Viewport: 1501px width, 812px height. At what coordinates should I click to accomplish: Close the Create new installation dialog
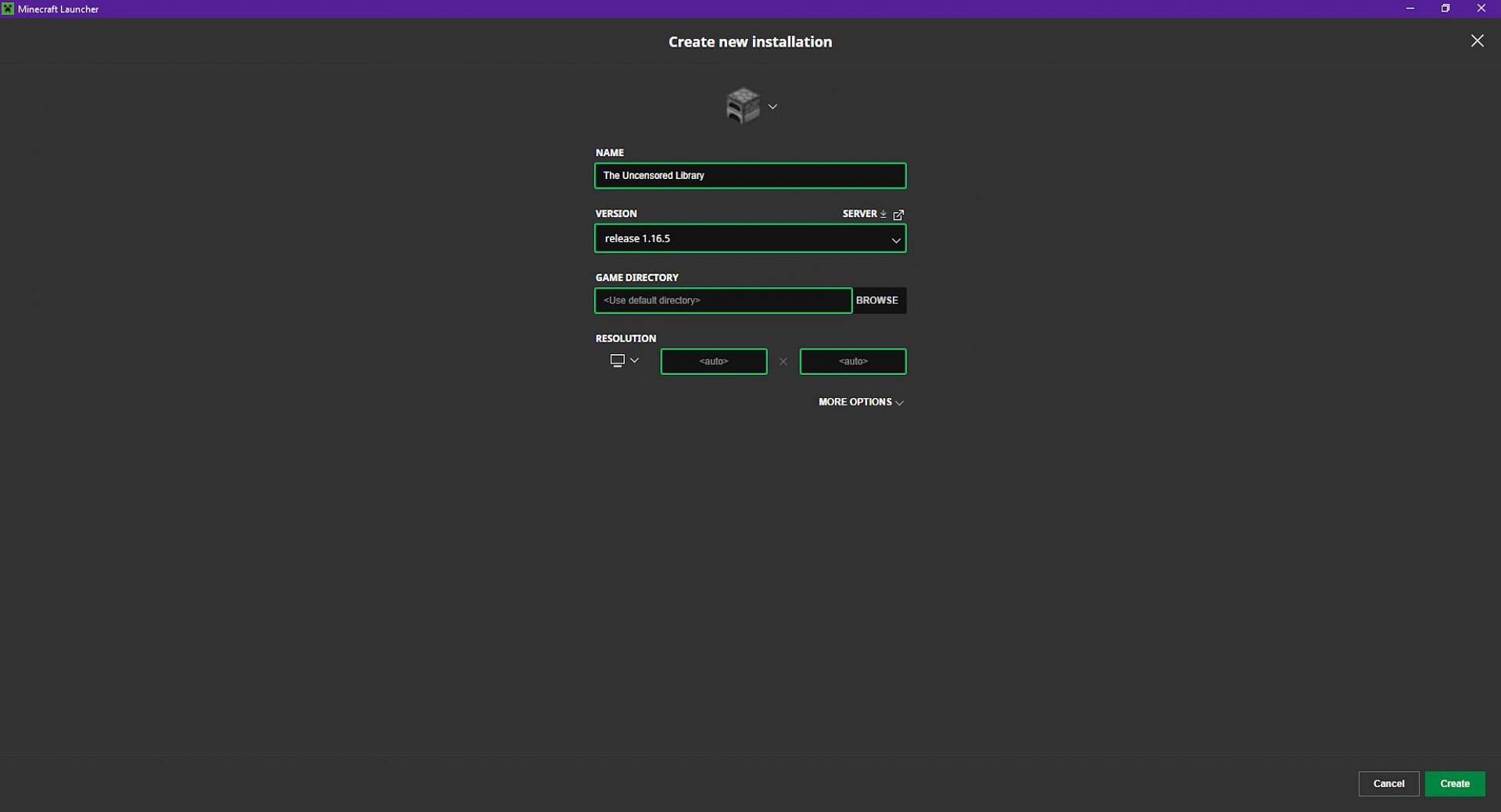(1477, 41)
